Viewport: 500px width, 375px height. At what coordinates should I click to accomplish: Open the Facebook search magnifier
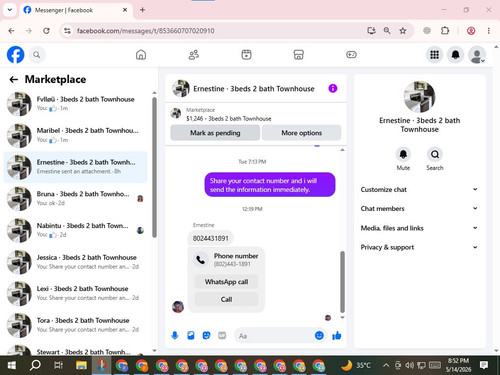37,55
